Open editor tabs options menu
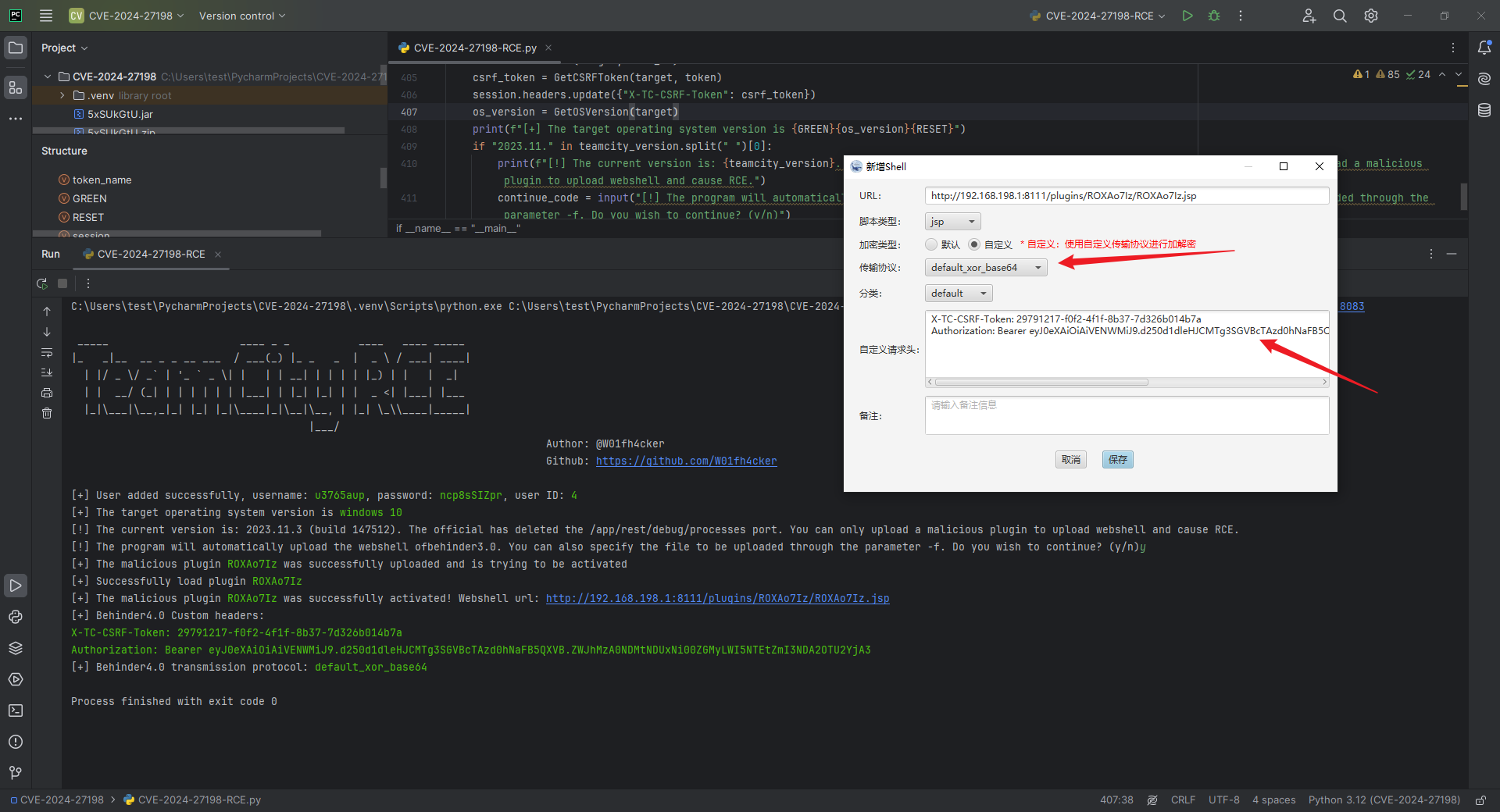This screenshot has width=1500, height=812. 1453,48
